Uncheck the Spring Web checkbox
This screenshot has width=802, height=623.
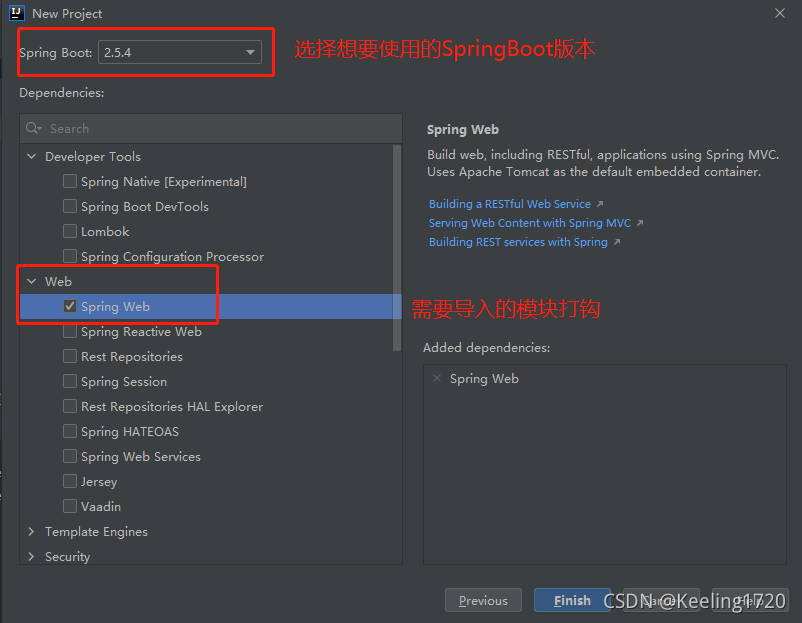pos(70,306)
